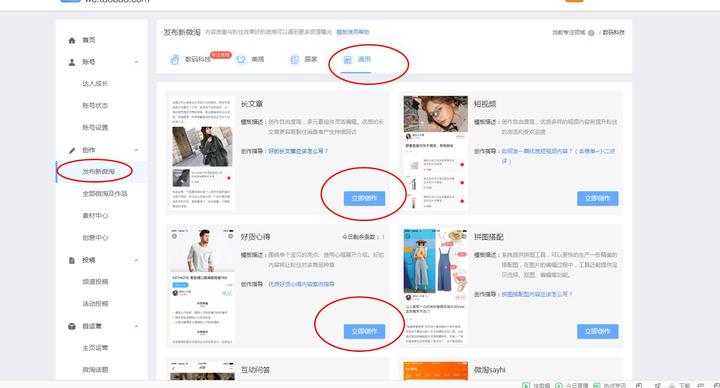
Task: Collapse the 投稿 sidebar section
Action: tap(136, 260)
